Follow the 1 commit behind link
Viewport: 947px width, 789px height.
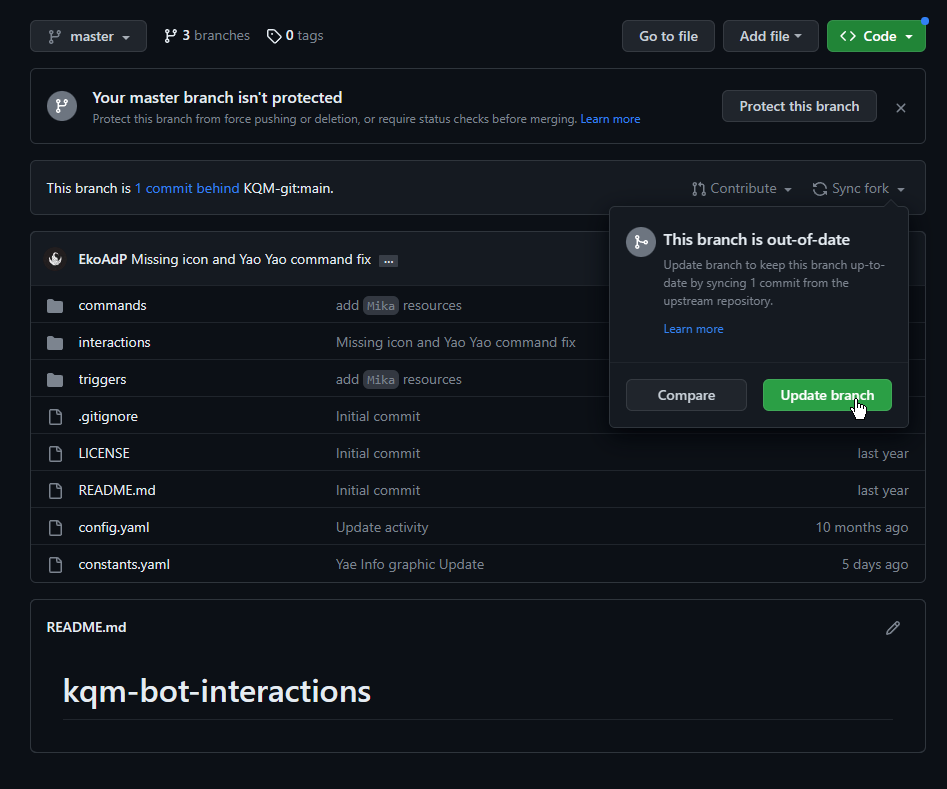coord(187,188)
